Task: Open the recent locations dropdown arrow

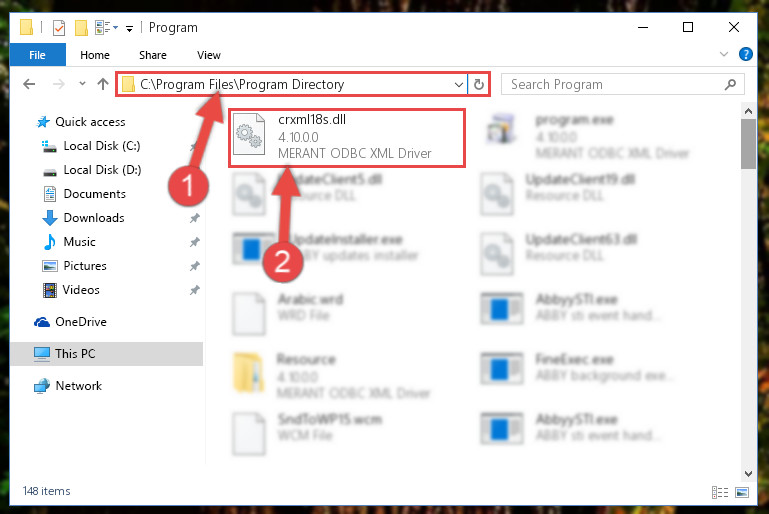Action: click(82, 84)
